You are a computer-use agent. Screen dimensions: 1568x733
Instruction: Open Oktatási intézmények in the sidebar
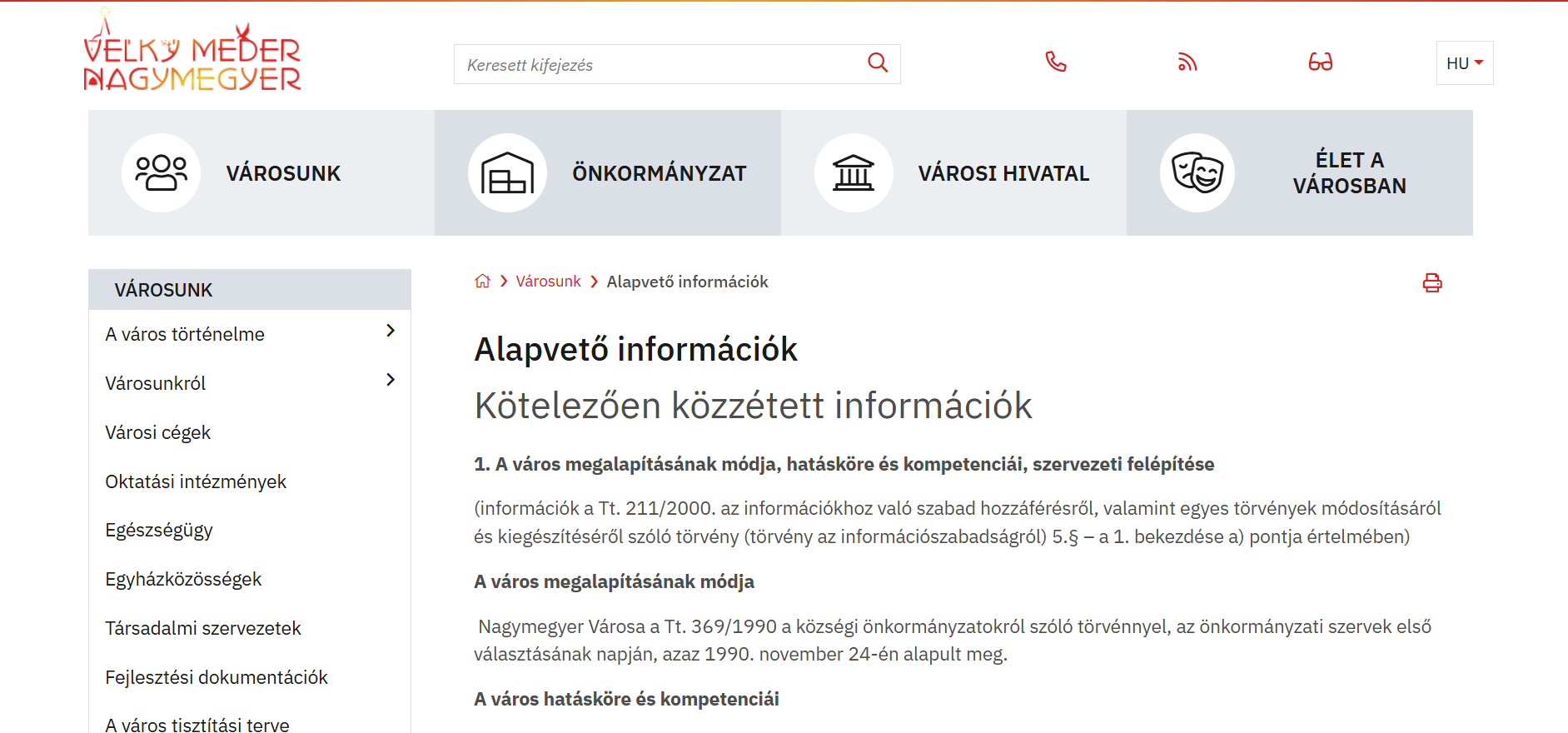pyautogui.click(x=196, y=481)
